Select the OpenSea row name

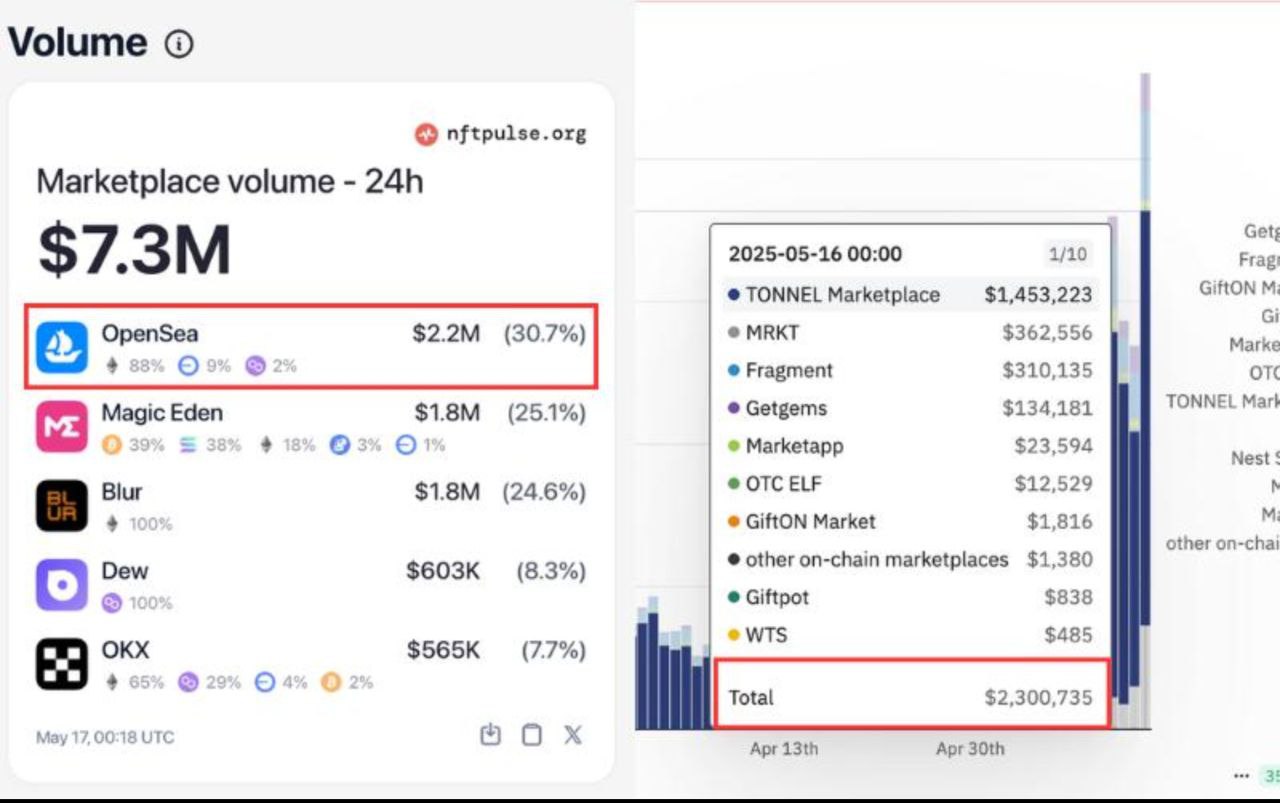(x=150, y=334)
